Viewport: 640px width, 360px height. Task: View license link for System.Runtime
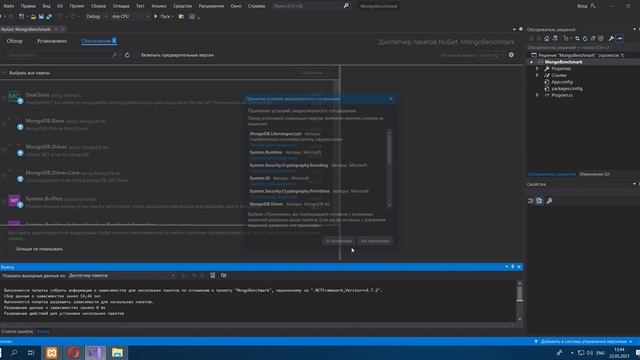[x=273, y=158]
